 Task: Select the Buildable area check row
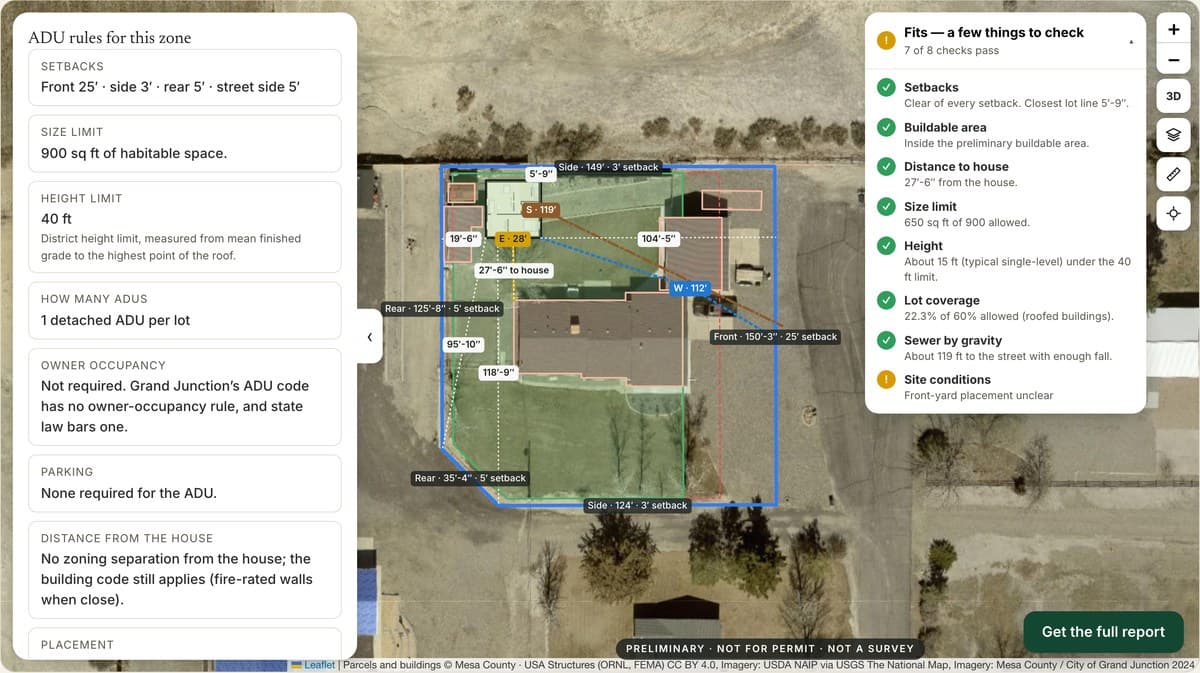click(1005, 135)
